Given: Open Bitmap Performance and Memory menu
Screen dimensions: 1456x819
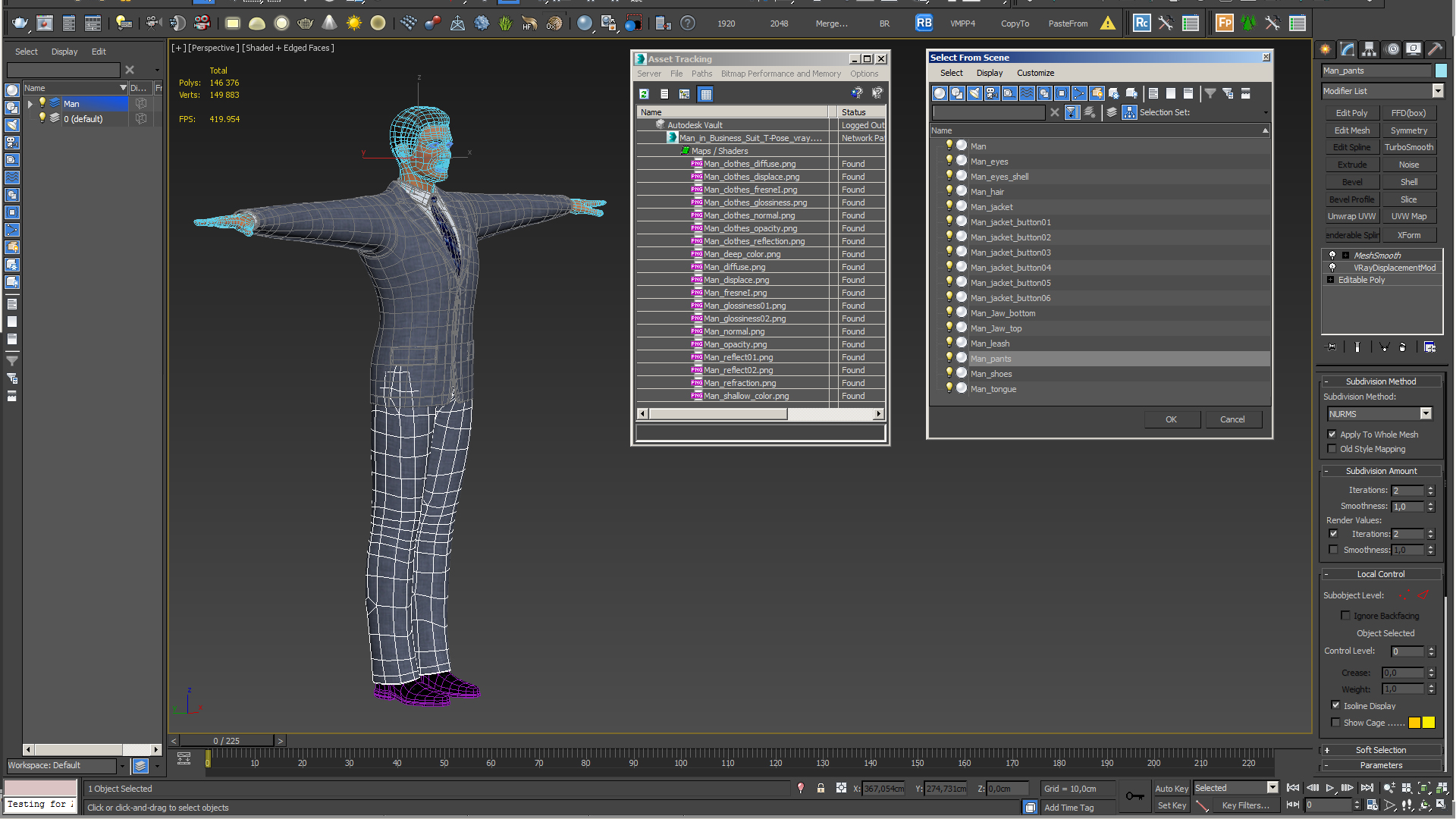Looking at the screenshot, I should point(780,74).
